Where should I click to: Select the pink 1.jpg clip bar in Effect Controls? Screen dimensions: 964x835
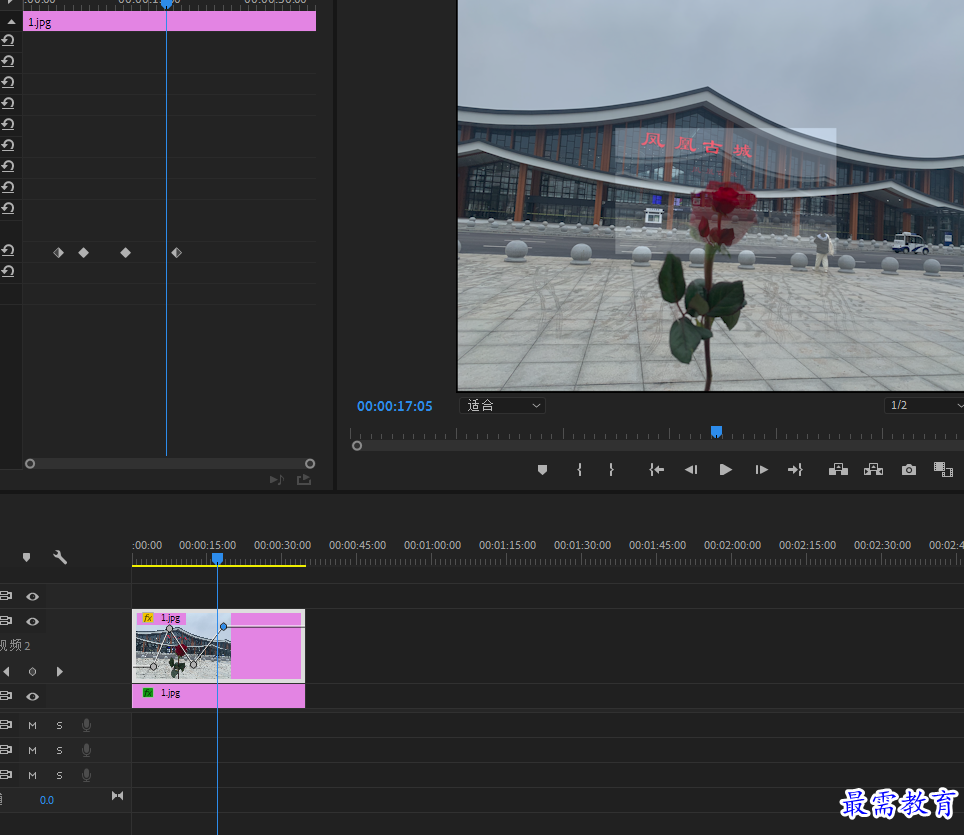(170, 22)
